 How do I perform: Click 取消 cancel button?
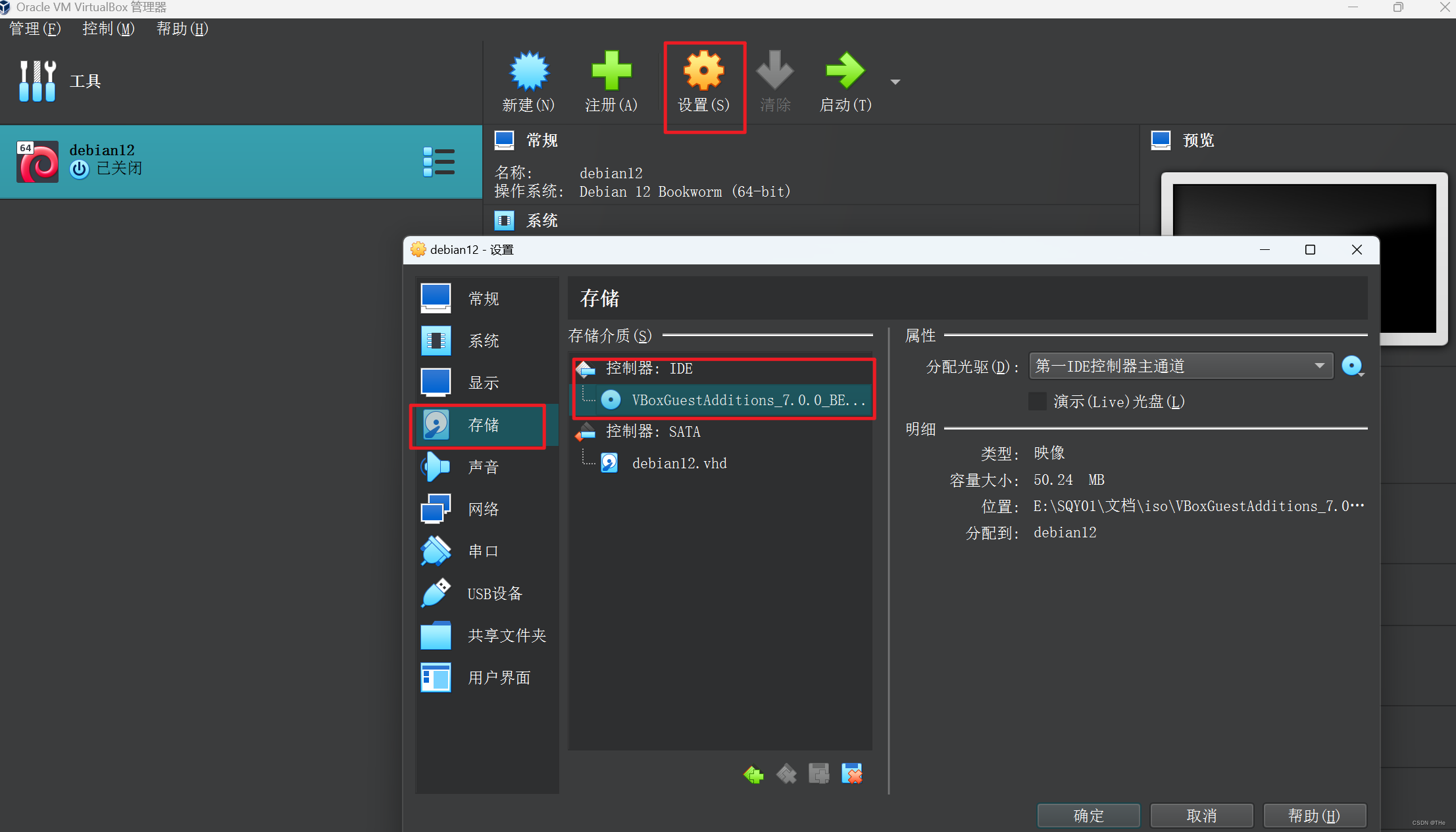1202,816
